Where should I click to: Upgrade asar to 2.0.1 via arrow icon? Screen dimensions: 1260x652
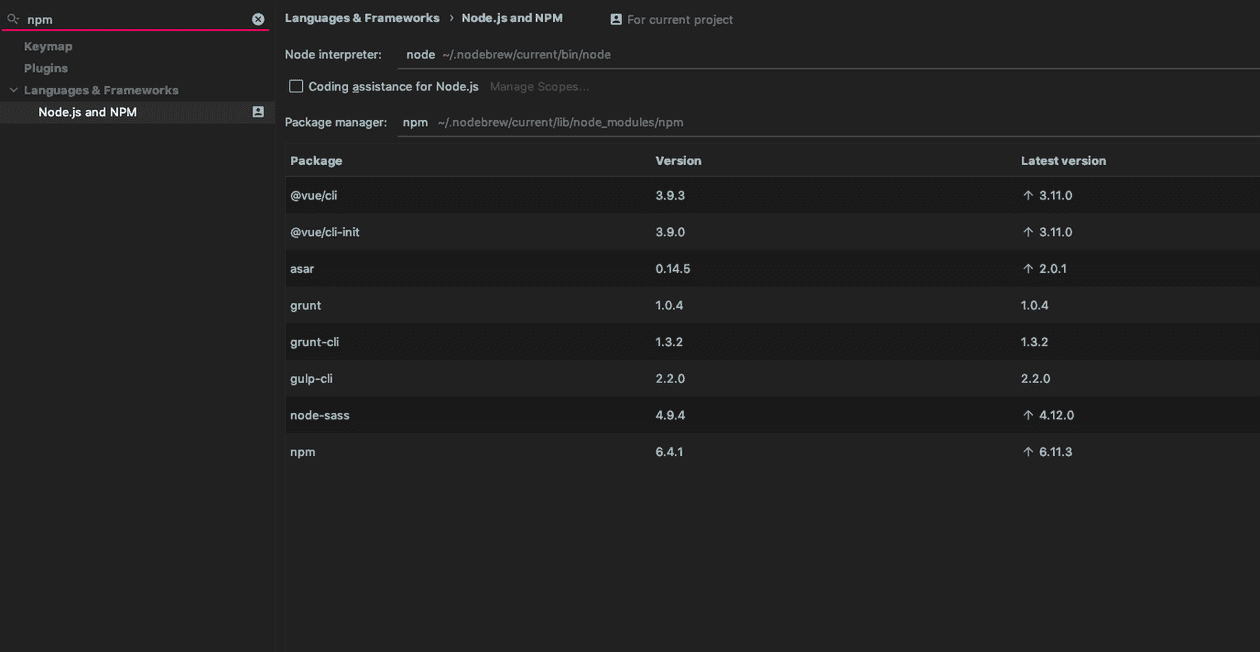[x=1027, y=268]
